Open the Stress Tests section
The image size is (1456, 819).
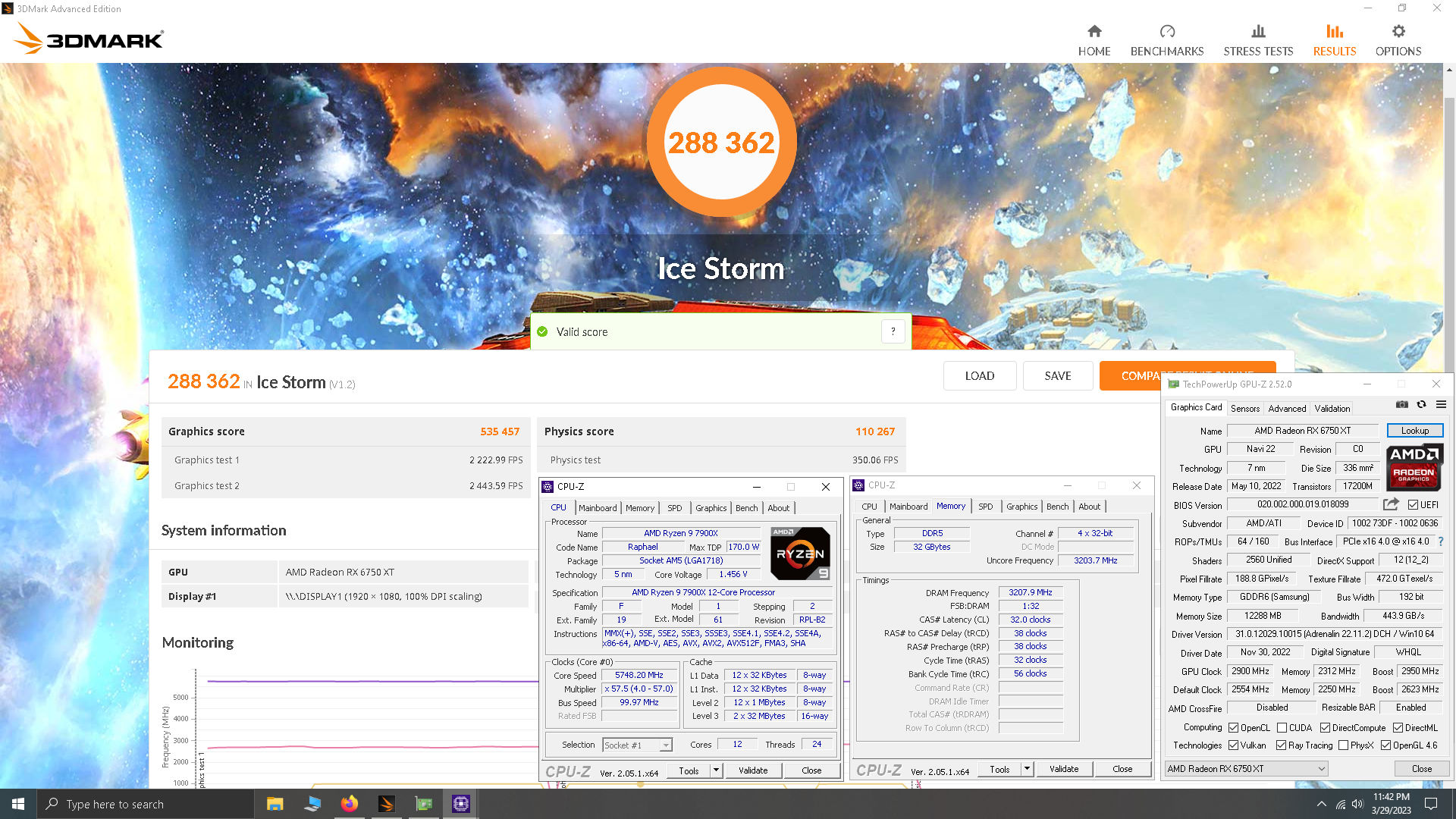(x=1258, y=41)
